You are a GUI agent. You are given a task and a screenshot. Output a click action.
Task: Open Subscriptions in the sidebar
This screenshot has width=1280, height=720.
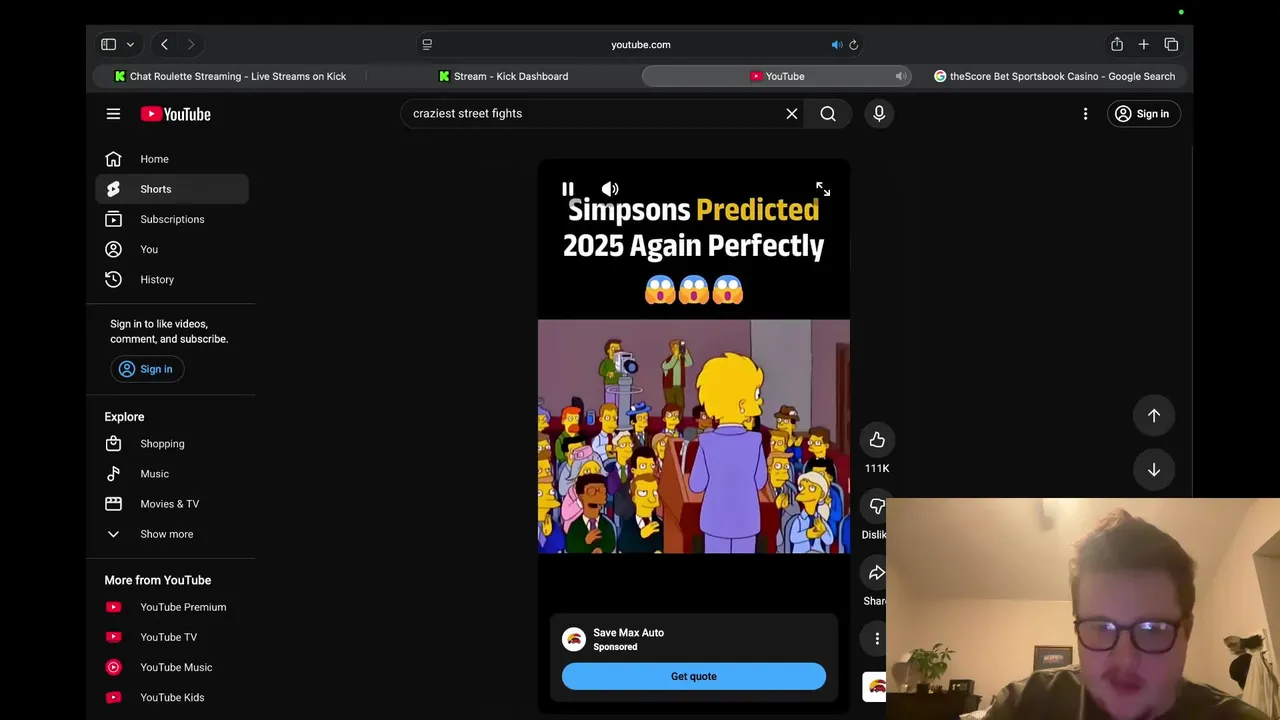tap(172, 219)
